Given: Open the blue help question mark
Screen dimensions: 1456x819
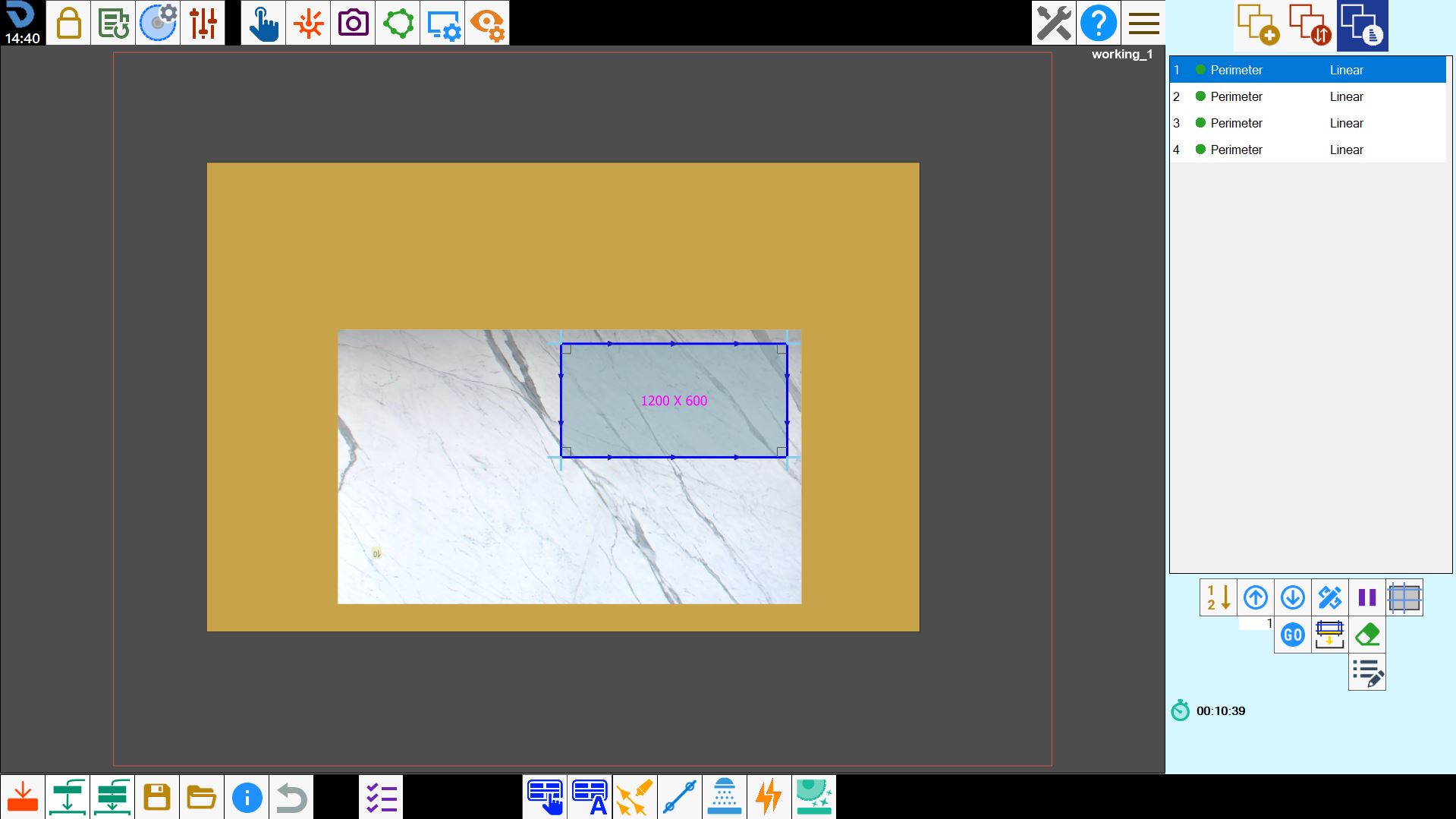Looking at the screenshot, I should (1099, 23).
